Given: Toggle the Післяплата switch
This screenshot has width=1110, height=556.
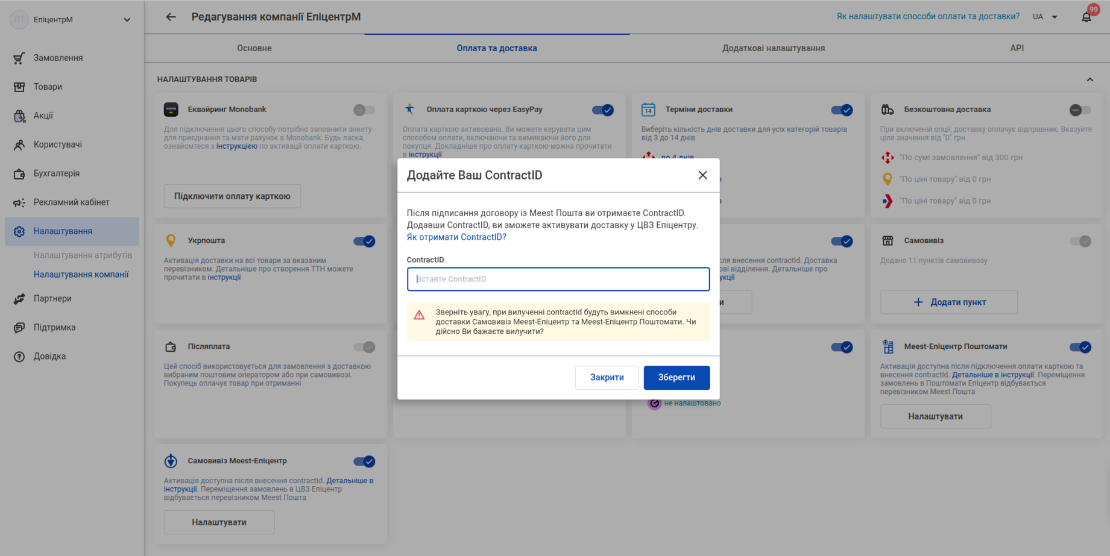Looking at the screenshot, I should pos(365,347).
